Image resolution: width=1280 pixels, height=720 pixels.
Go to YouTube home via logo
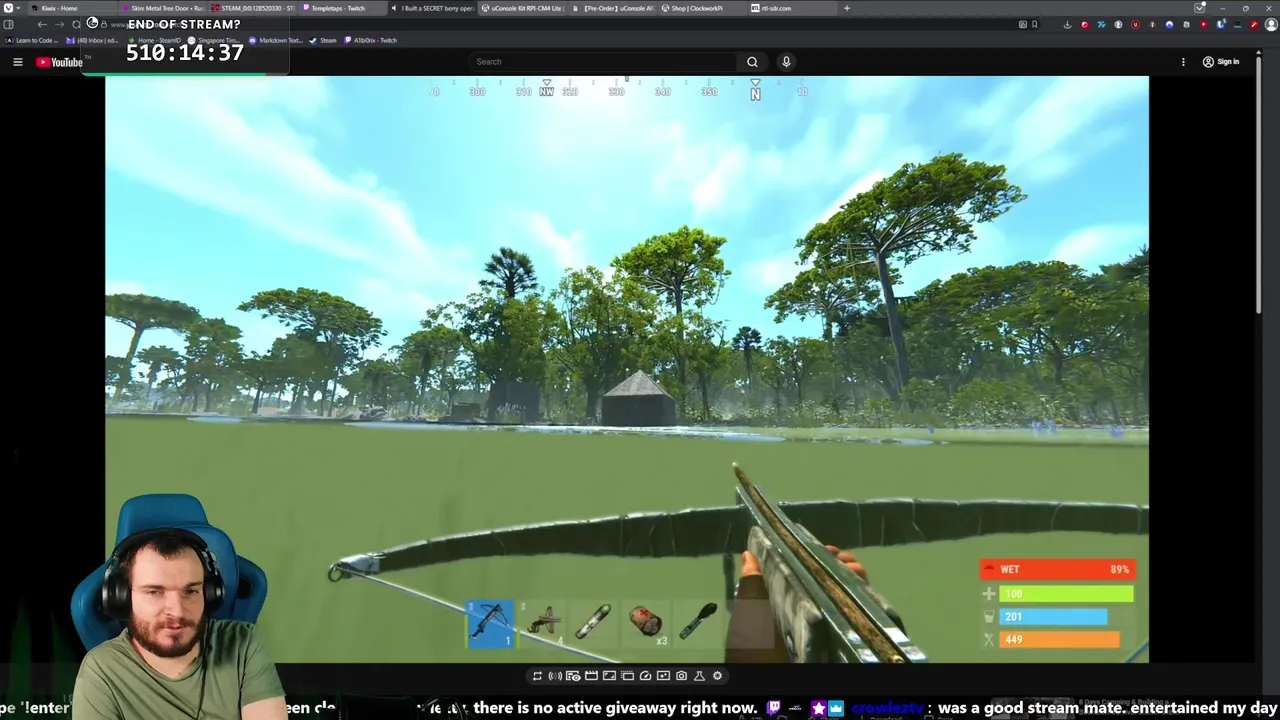tap(59, 62)
